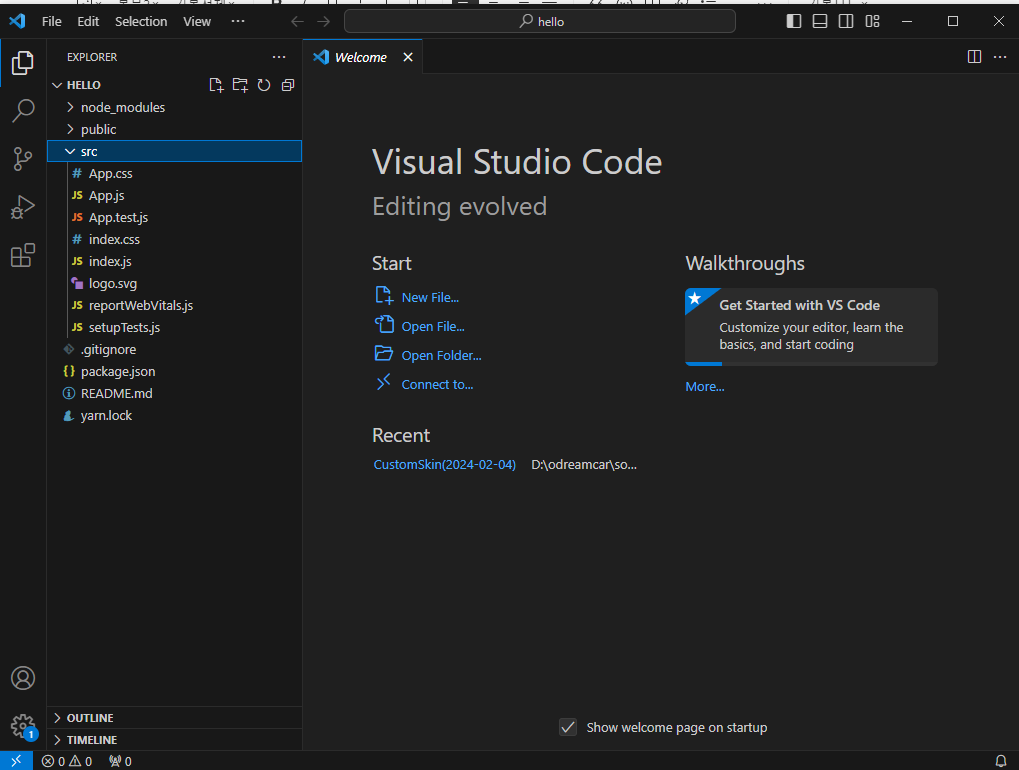Open Run and Debug view
This screenshot has height=770, width=1019.
pos(23,207)
